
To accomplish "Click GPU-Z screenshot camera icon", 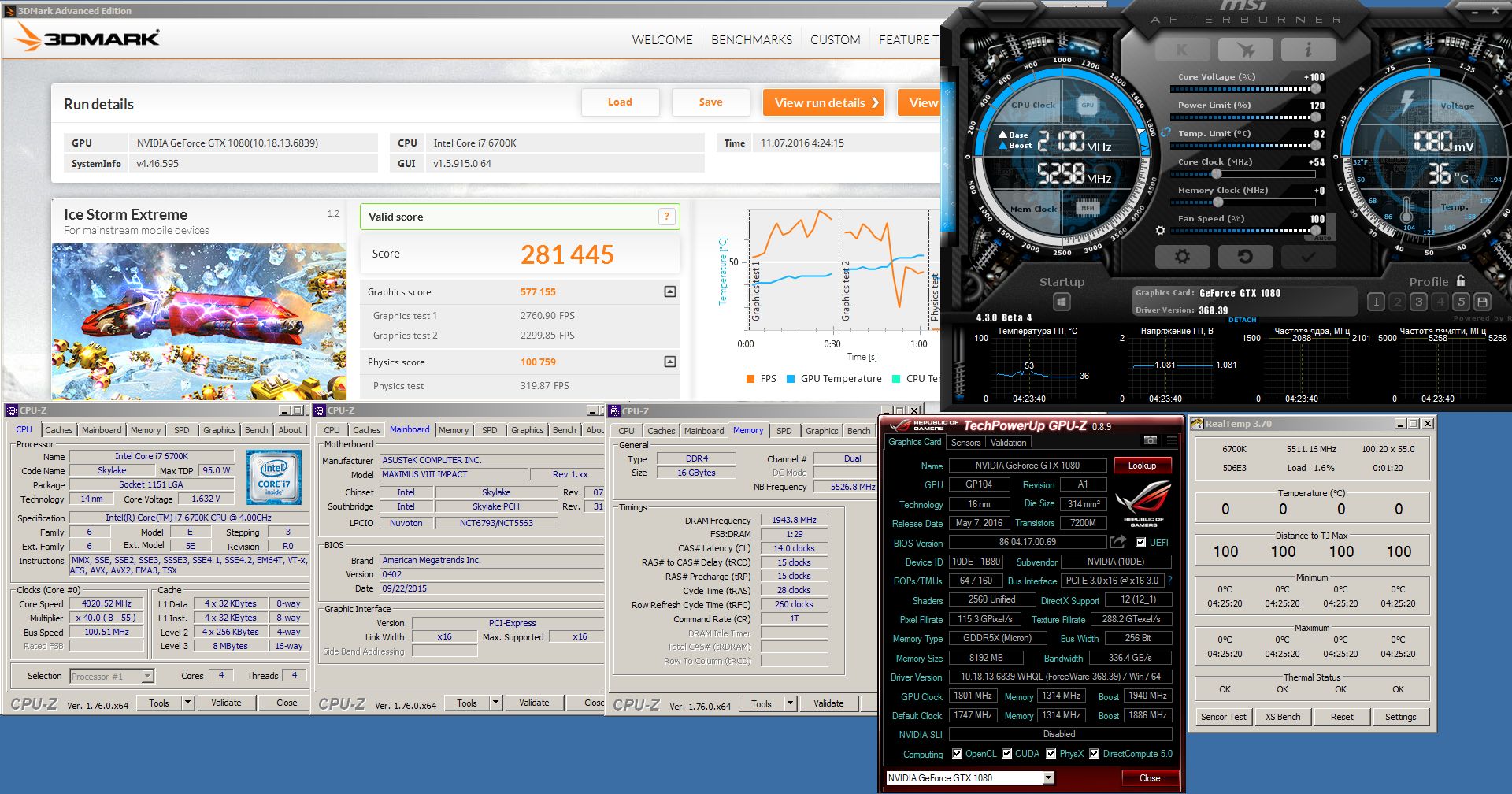I will [1150, 441].
